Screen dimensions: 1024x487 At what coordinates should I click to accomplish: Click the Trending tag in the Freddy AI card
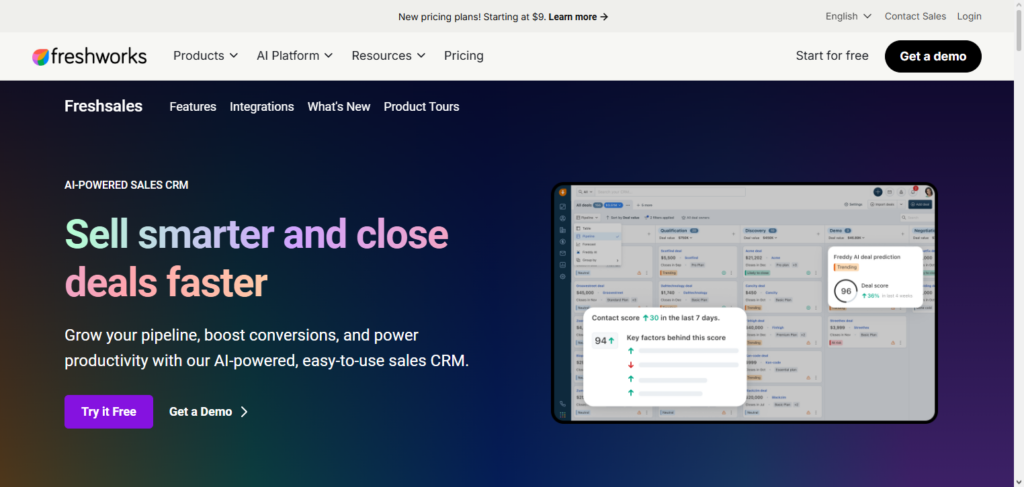pos(846,267)
